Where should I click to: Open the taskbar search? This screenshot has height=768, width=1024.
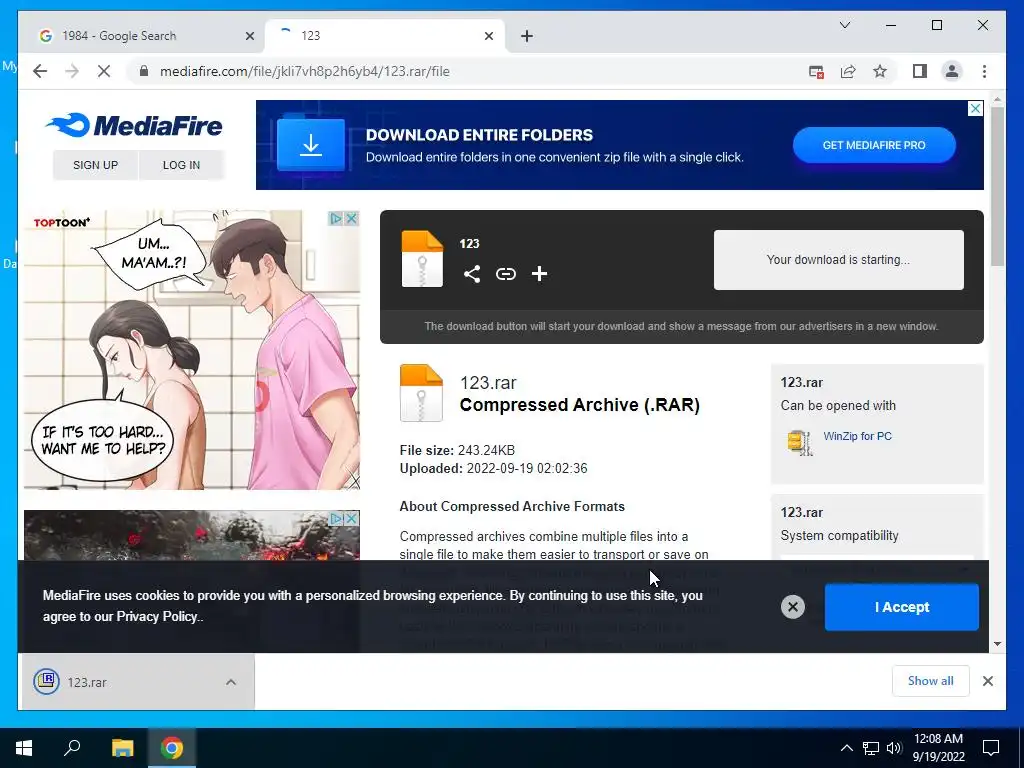[x=72, y=748]
